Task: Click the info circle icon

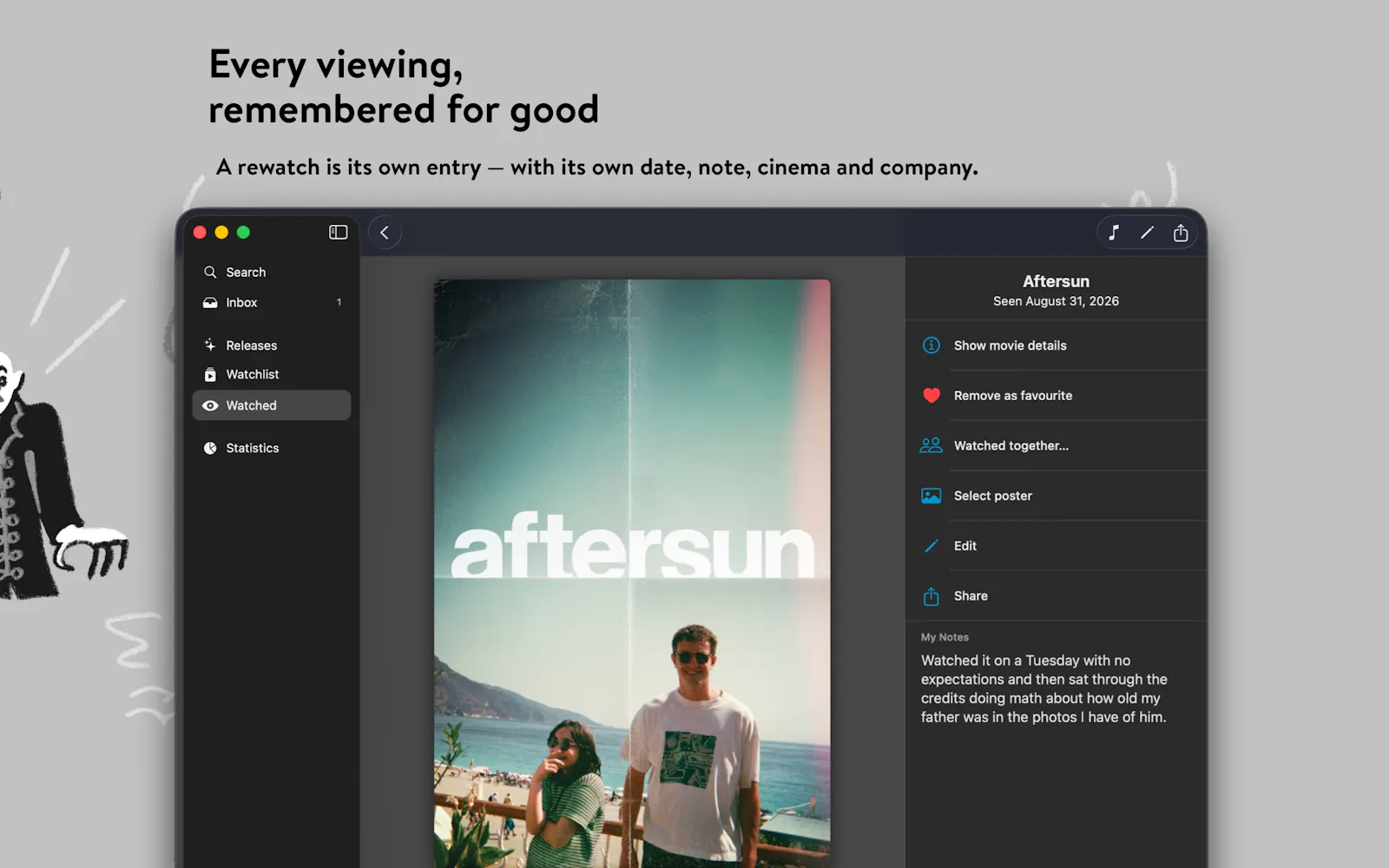Action: (931, 345)
